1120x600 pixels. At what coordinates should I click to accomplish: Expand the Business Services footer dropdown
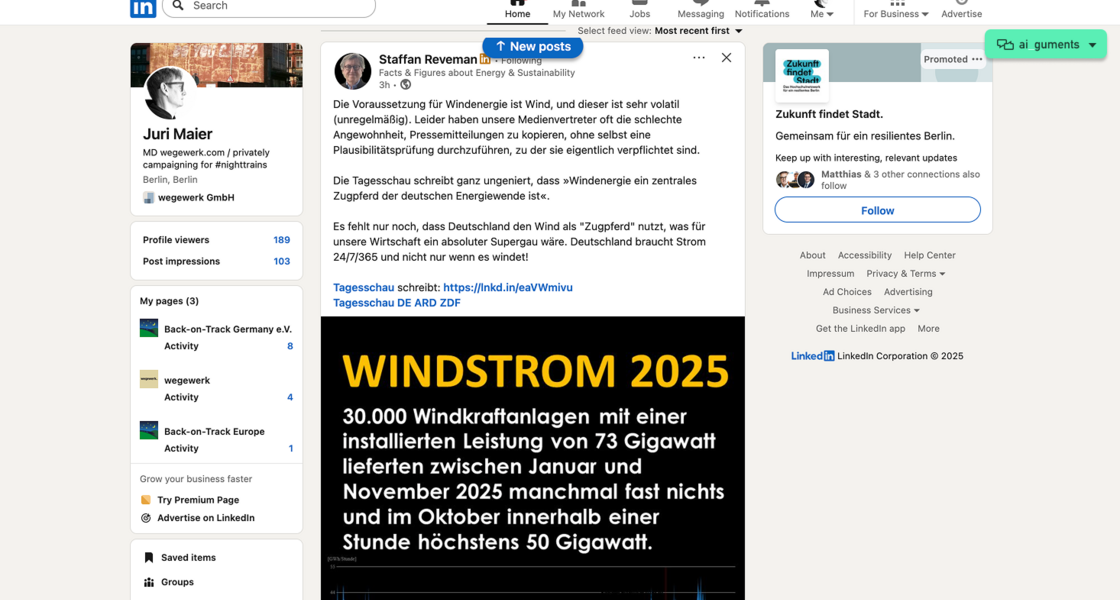(876, 310)
